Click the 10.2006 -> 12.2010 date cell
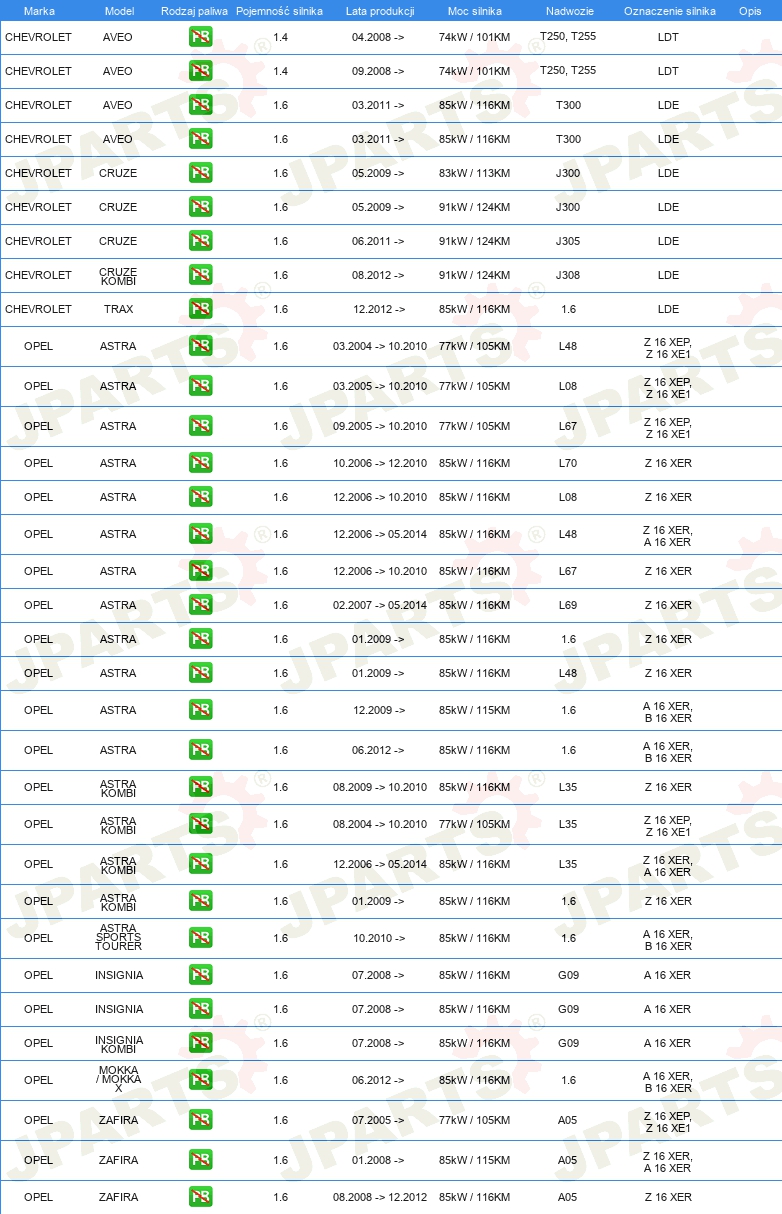782x1214 pixels. click(380, 463)
